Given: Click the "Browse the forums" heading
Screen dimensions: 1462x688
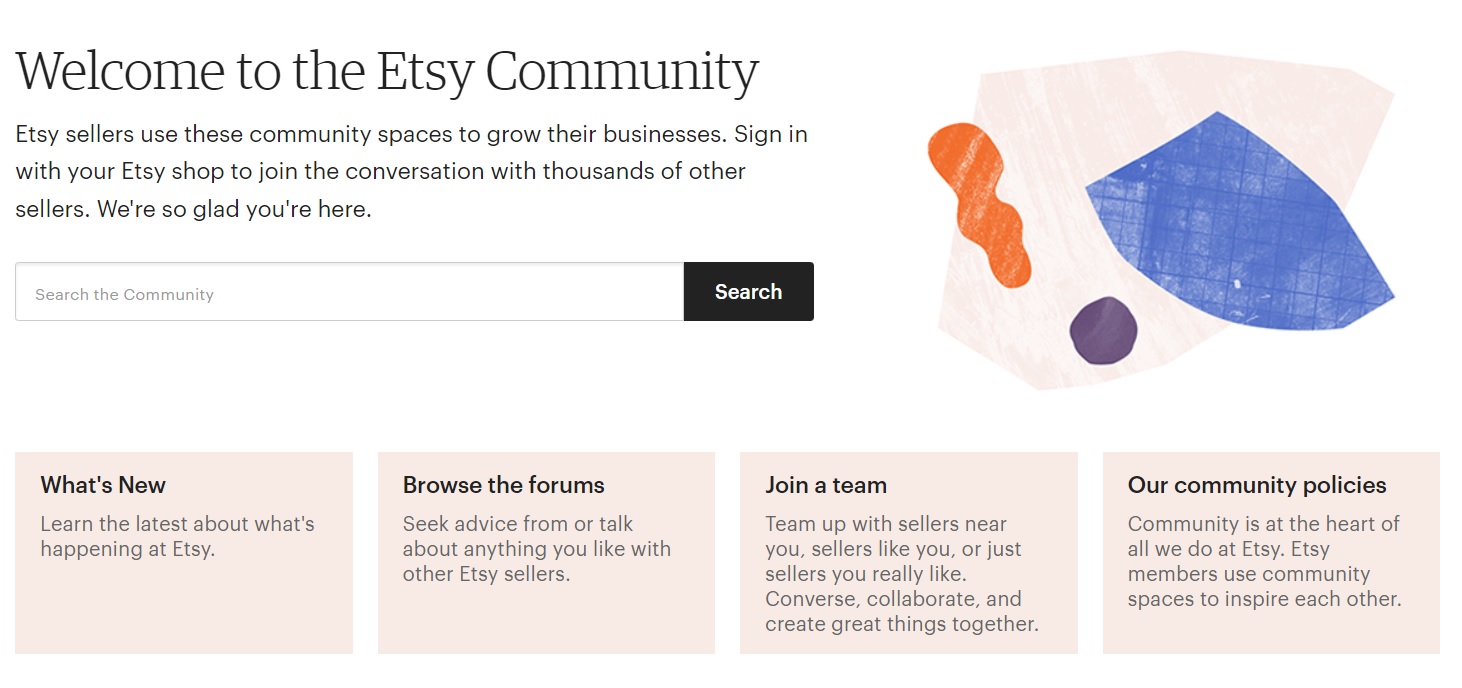Looking at the screenshot, I should (x=503, y=485).
